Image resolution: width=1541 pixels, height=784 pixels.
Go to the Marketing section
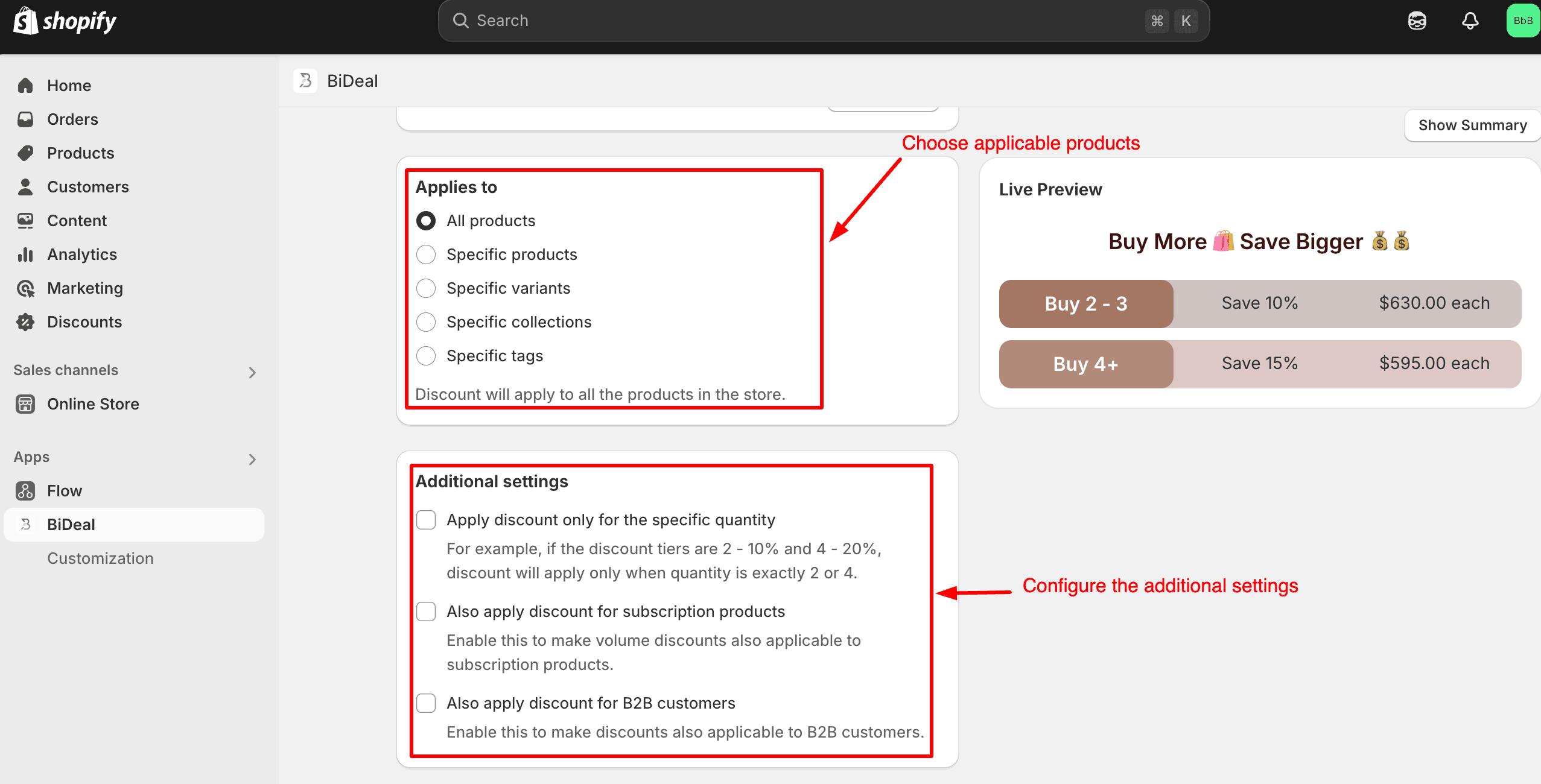[x=85, y=288]
